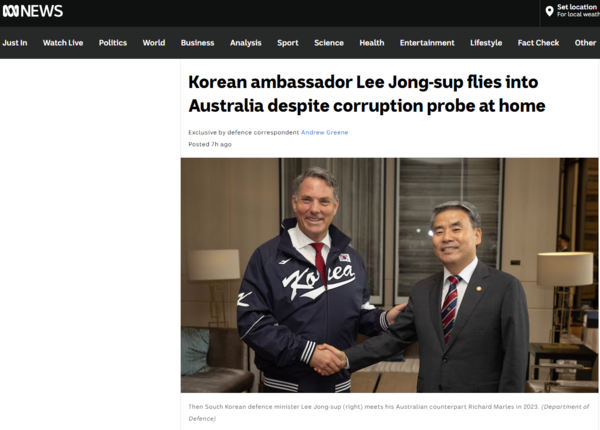Navigate to the Business section
This screenshot has width=600, height=430.
(x=197, y=43)
